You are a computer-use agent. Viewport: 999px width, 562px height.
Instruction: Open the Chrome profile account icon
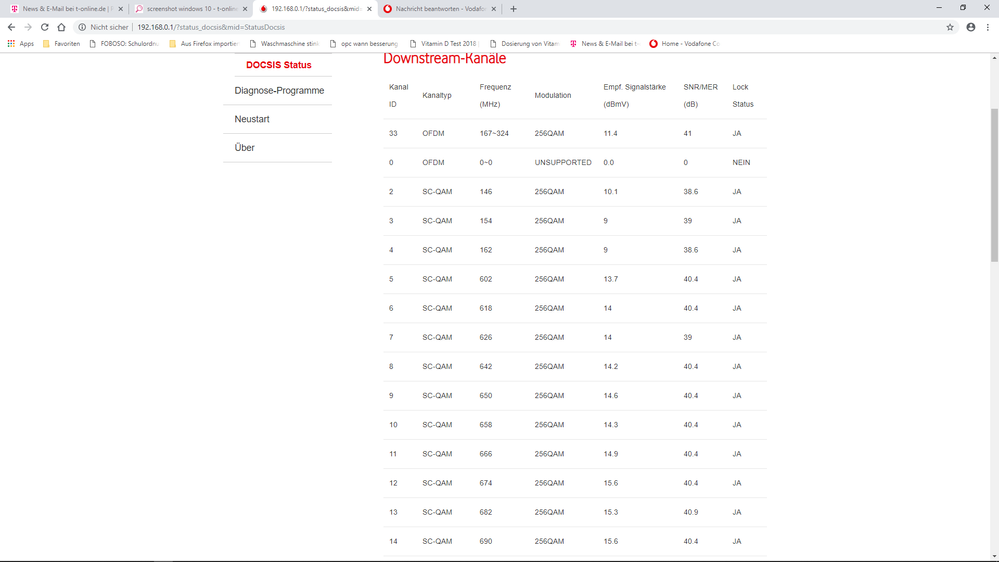(970, 27)
